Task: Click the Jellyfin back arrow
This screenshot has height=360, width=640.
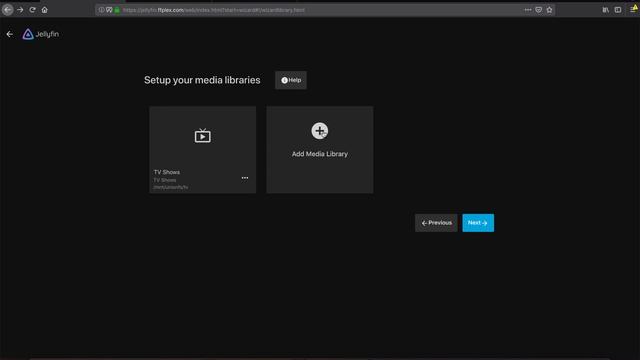Action: [10, 34]
